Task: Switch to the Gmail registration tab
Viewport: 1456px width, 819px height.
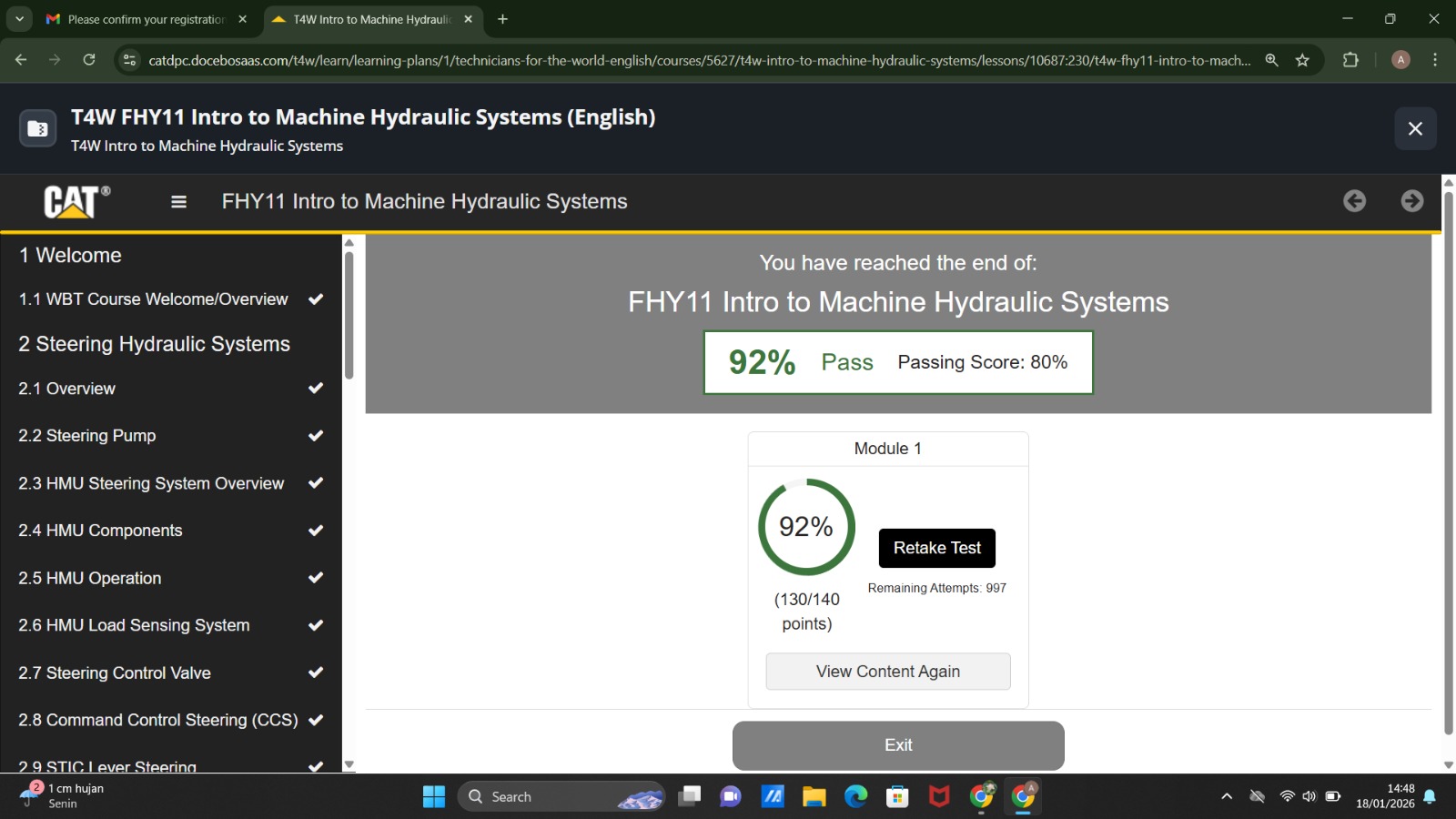Action: 147,19
